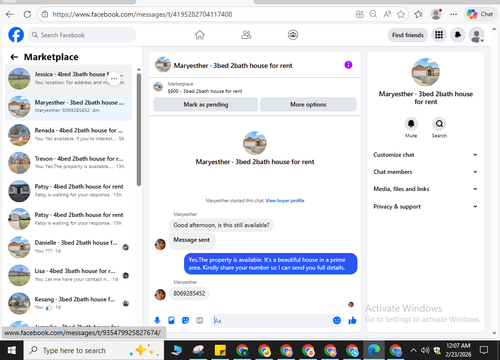Open Lisa 4bed 3bath house conversation
500x360 pixels.
click(68, 275)
